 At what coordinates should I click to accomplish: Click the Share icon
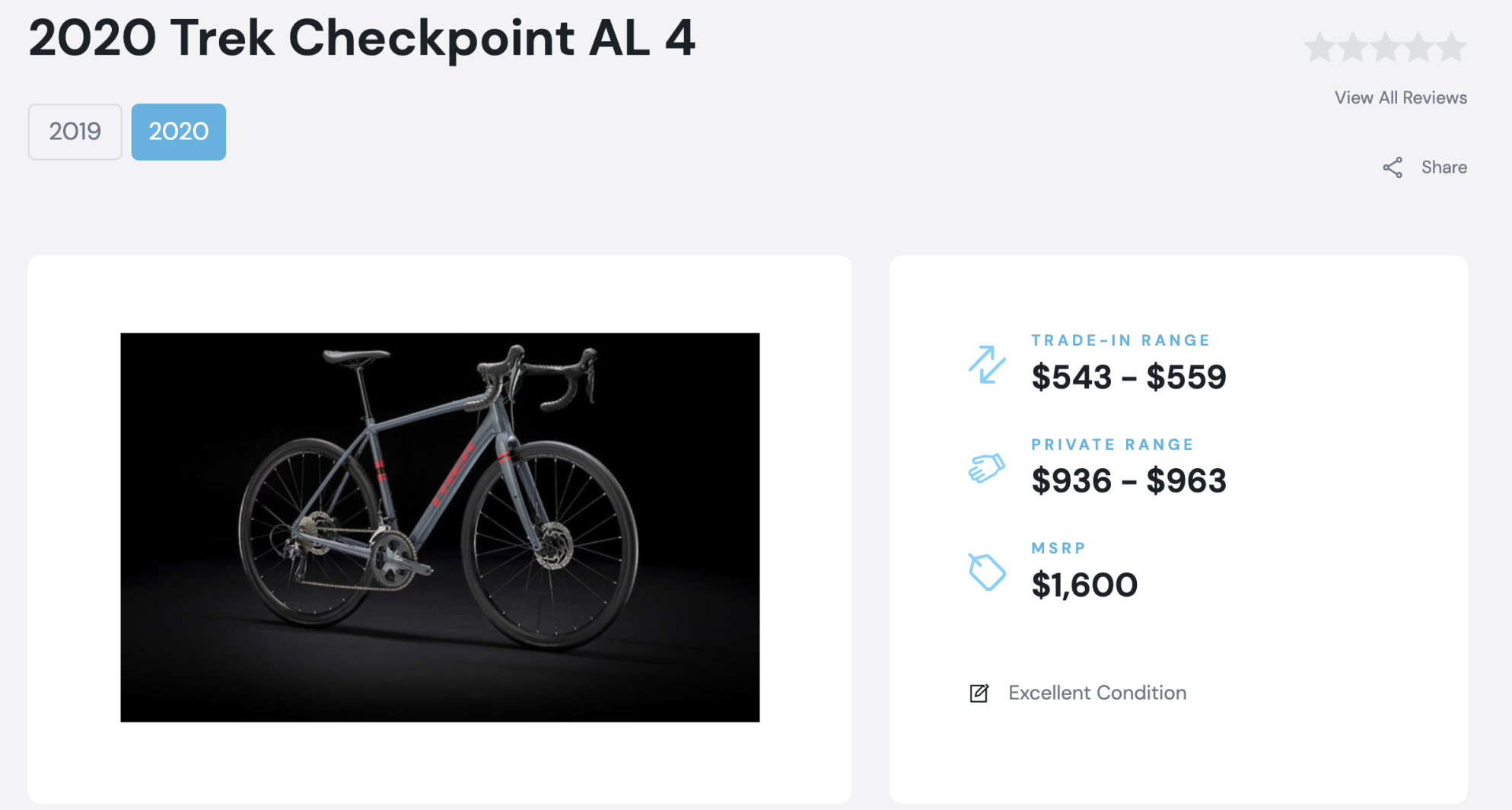point(1392,167)
